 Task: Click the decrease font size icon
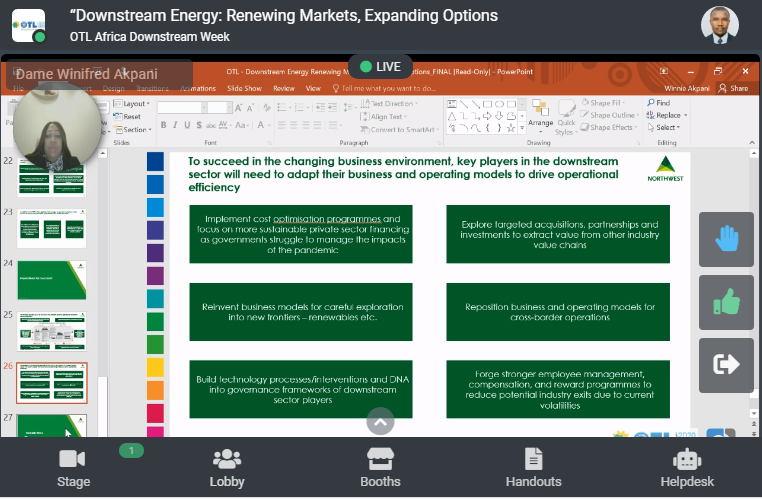tap(250, 108)
